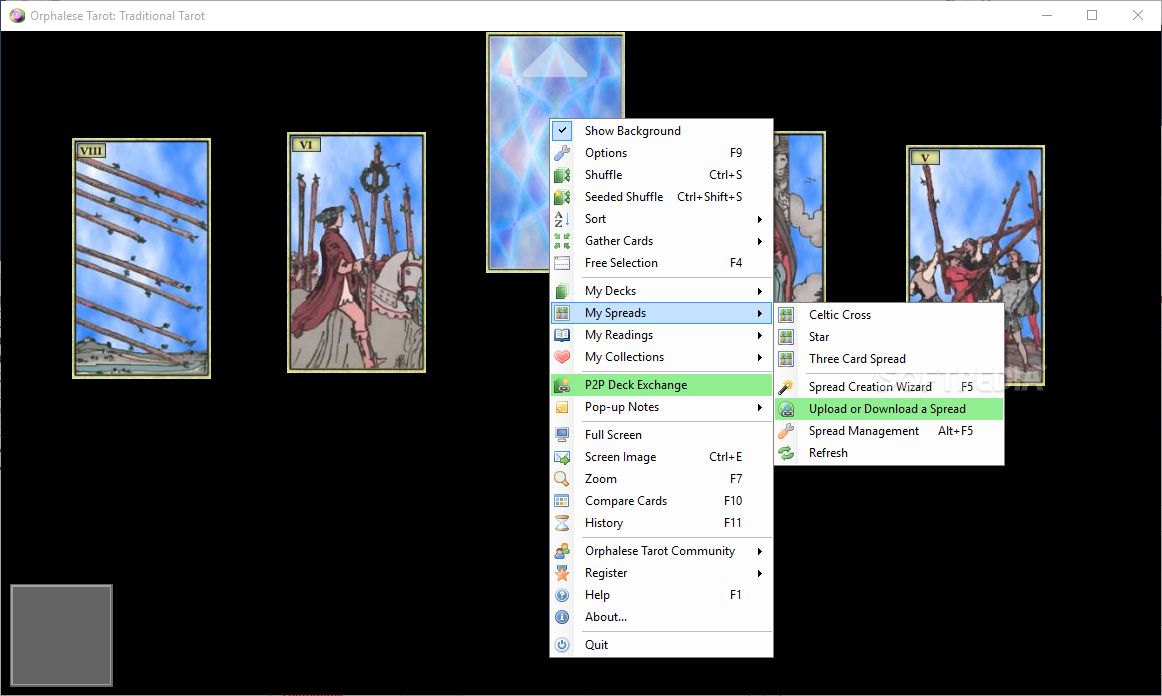Click the Free Selection icon
Viewport: 1162px width, 696px height.
tap(562, 263)
